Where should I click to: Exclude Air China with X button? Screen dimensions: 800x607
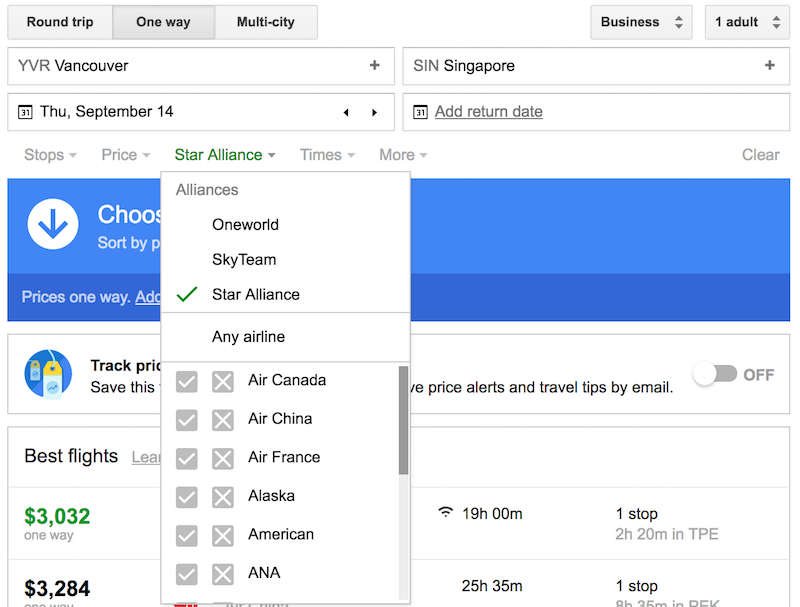[223, 420]
